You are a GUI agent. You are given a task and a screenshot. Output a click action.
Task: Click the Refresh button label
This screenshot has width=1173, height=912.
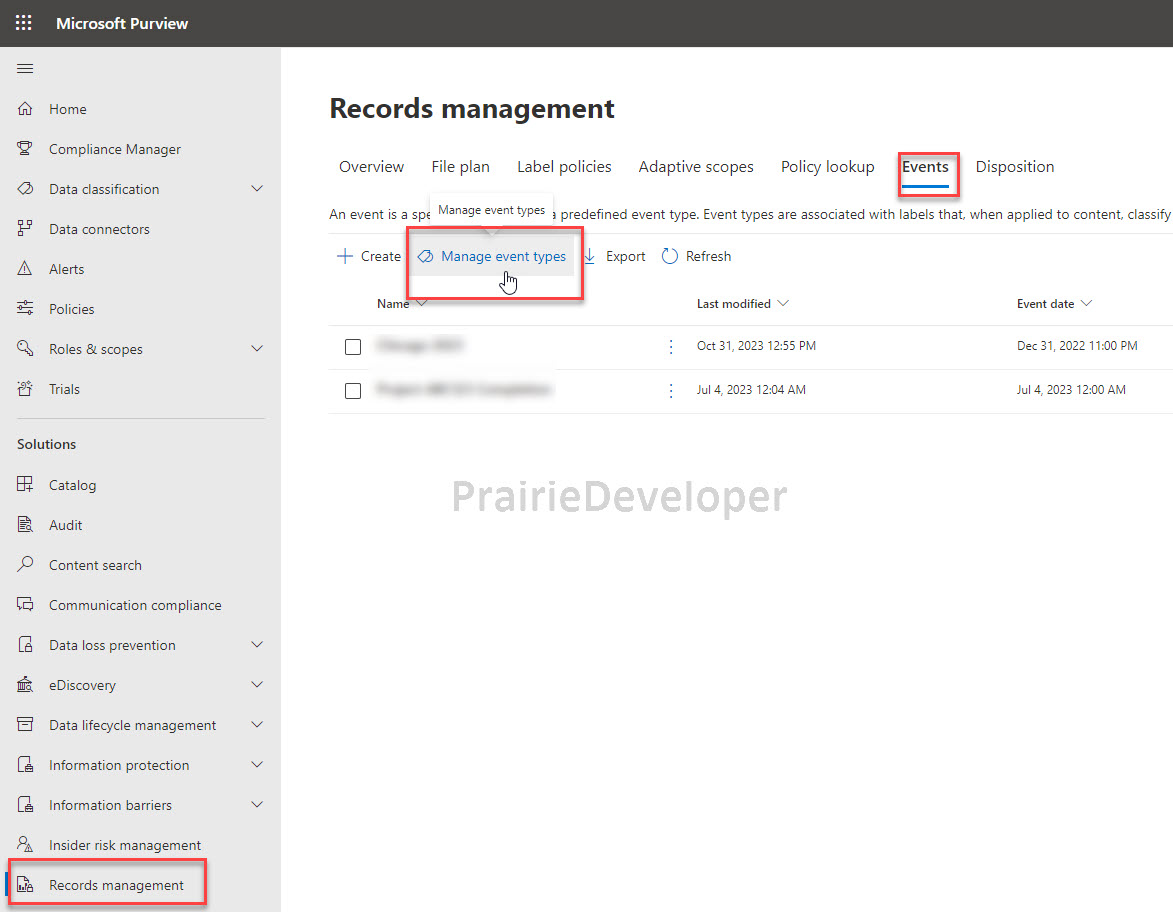click(708, 256)
